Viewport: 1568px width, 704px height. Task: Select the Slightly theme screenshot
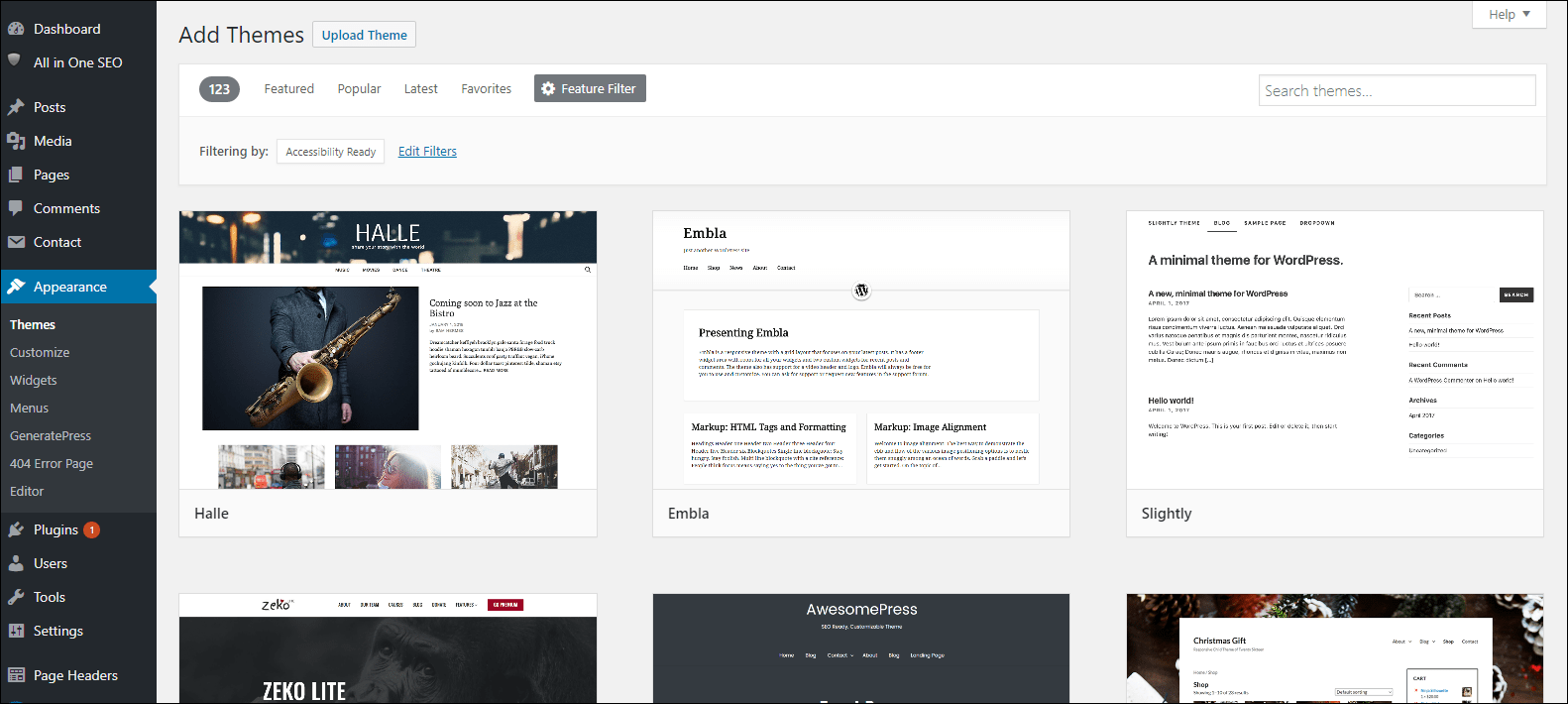pyautogui.click(x=1334, y=349)
